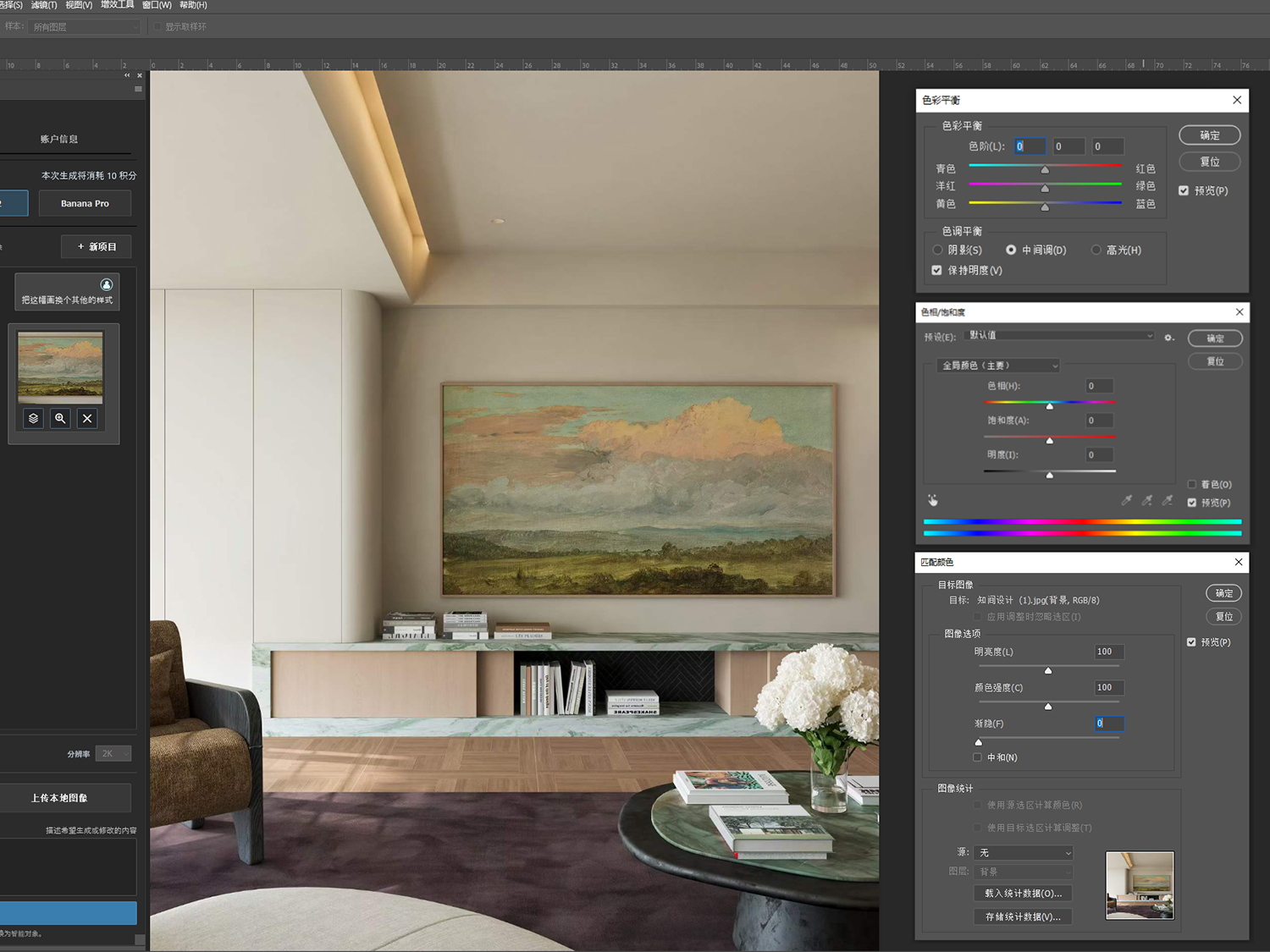Select the 阴影 tone balance radio

[937, 250]
